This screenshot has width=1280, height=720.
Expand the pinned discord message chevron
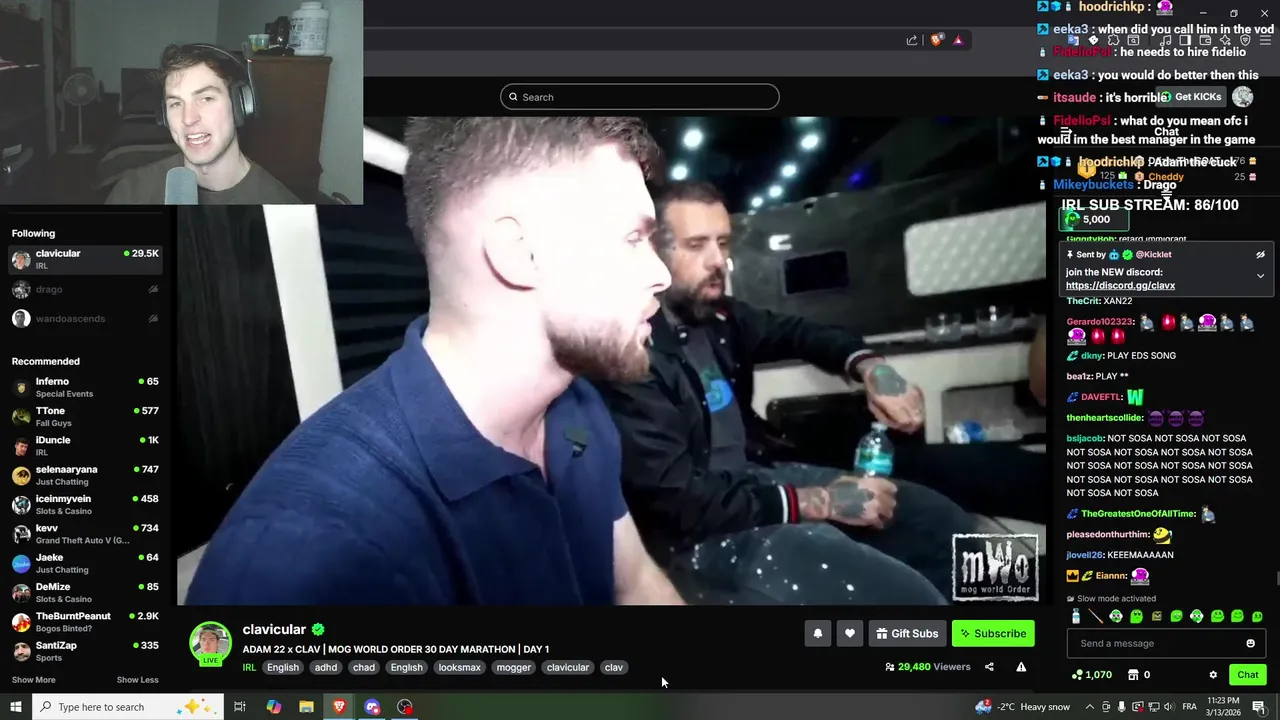click(x=1260, y=276)
